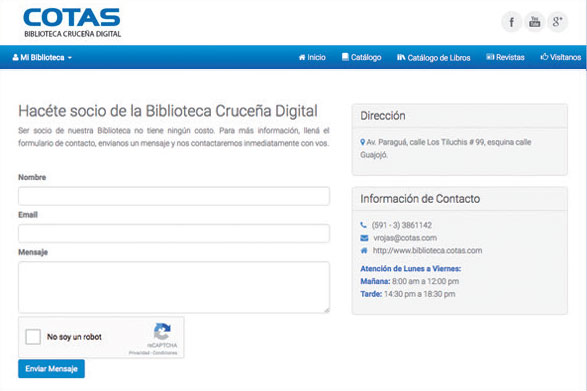Open the vrojas@cotas.com email link
This screenshot has height=391, width=587.
point(405,238)
